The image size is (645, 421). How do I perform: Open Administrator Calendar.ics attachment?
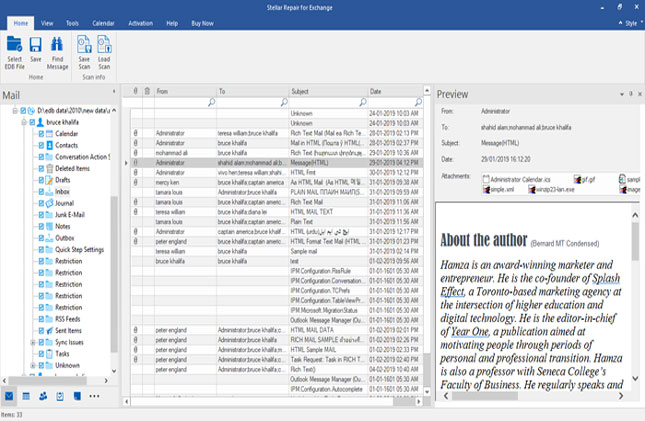tap(516, 179)
